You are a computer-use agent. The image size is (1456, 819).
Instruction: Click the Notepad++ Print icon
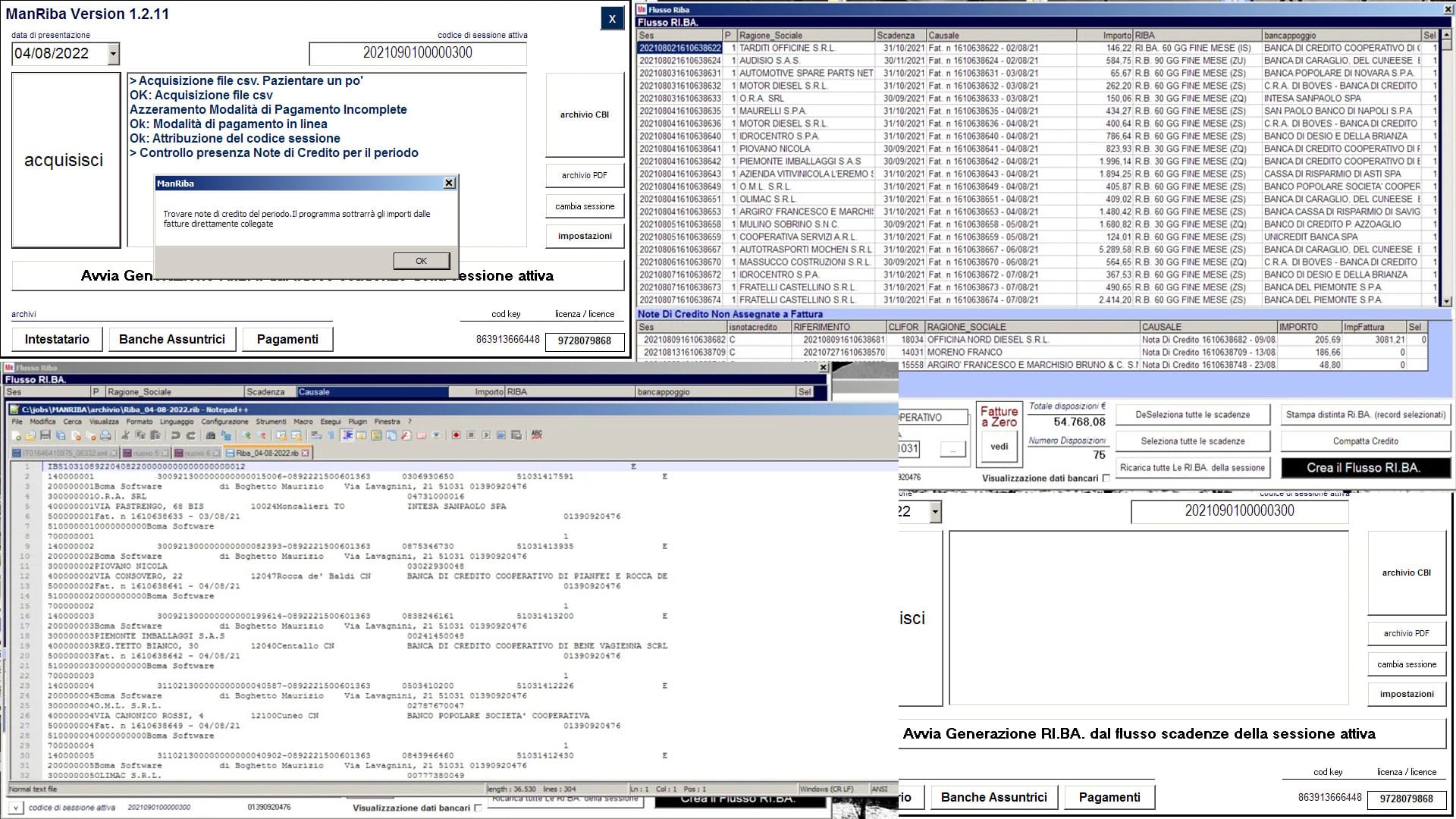point(105,435)
